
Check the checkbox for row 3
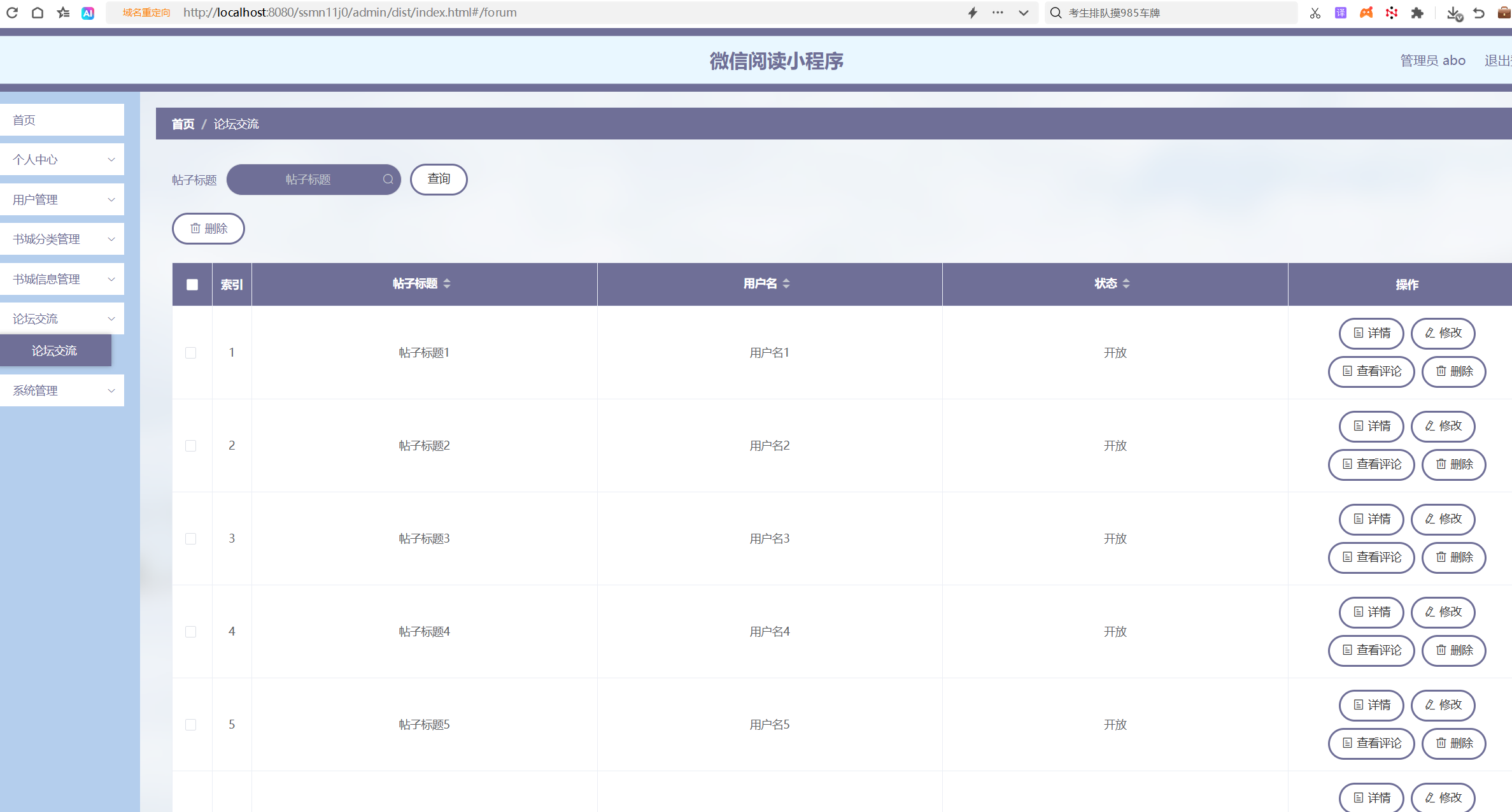coord(191,539)
